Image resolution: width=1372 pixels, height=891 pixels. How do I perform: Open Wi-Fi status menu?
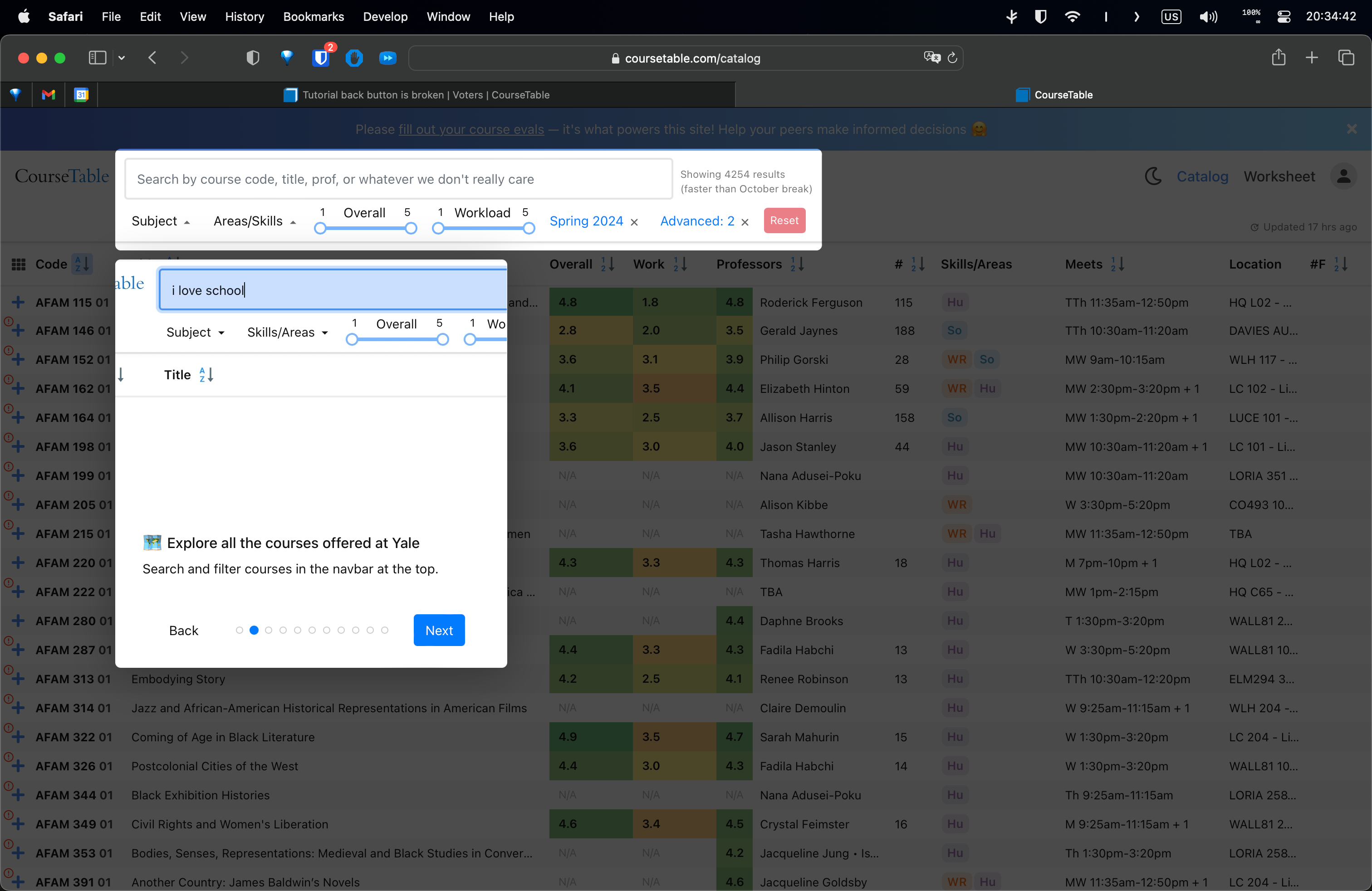click(1072, 17)
